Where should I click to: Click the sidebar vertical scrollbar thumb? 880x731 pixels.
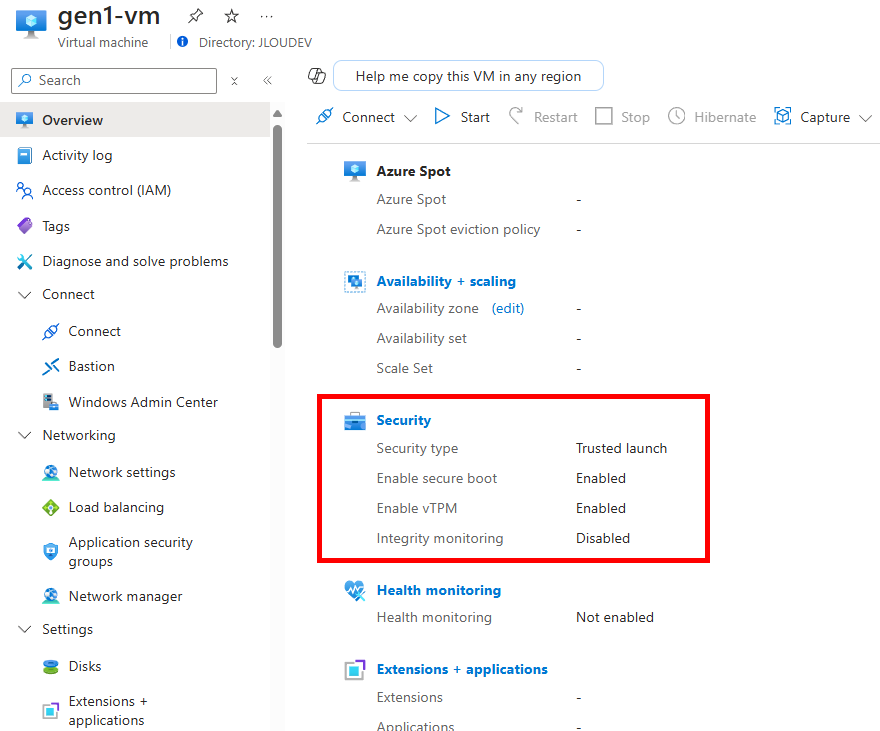click(277, 236)
